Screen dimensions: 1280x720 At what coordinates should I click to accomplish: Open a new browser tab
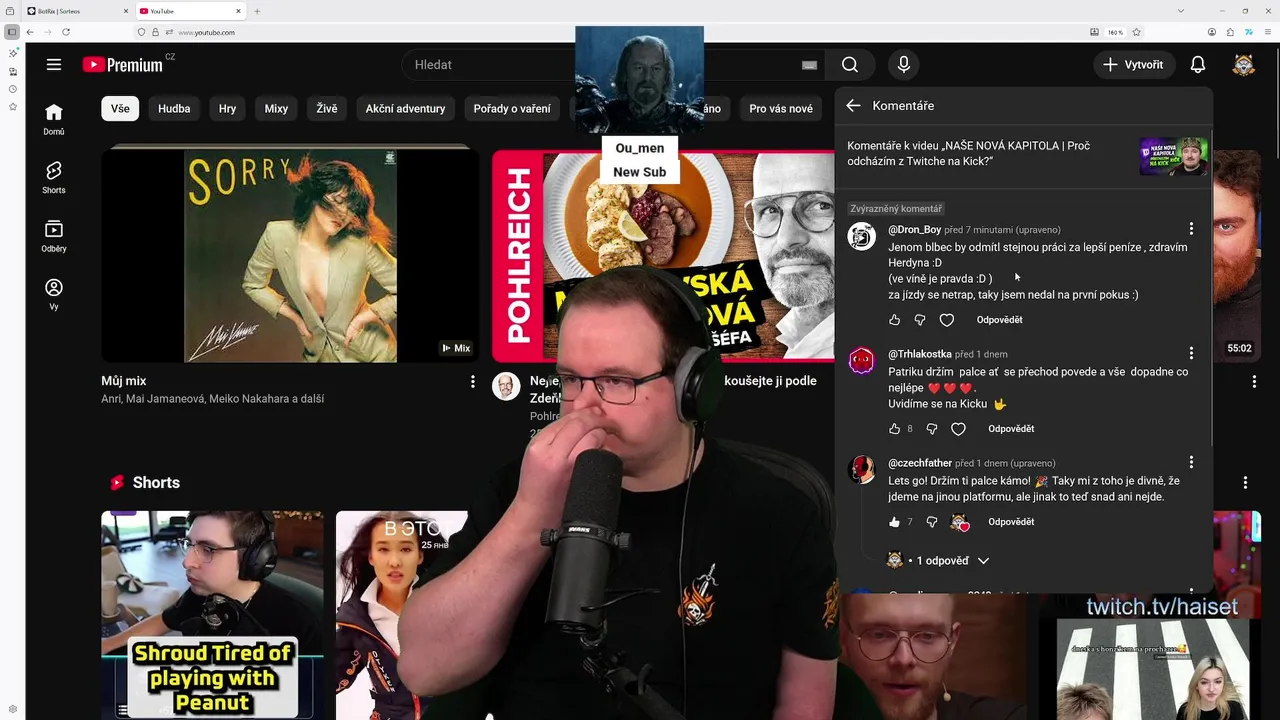[x=257, y=11]
